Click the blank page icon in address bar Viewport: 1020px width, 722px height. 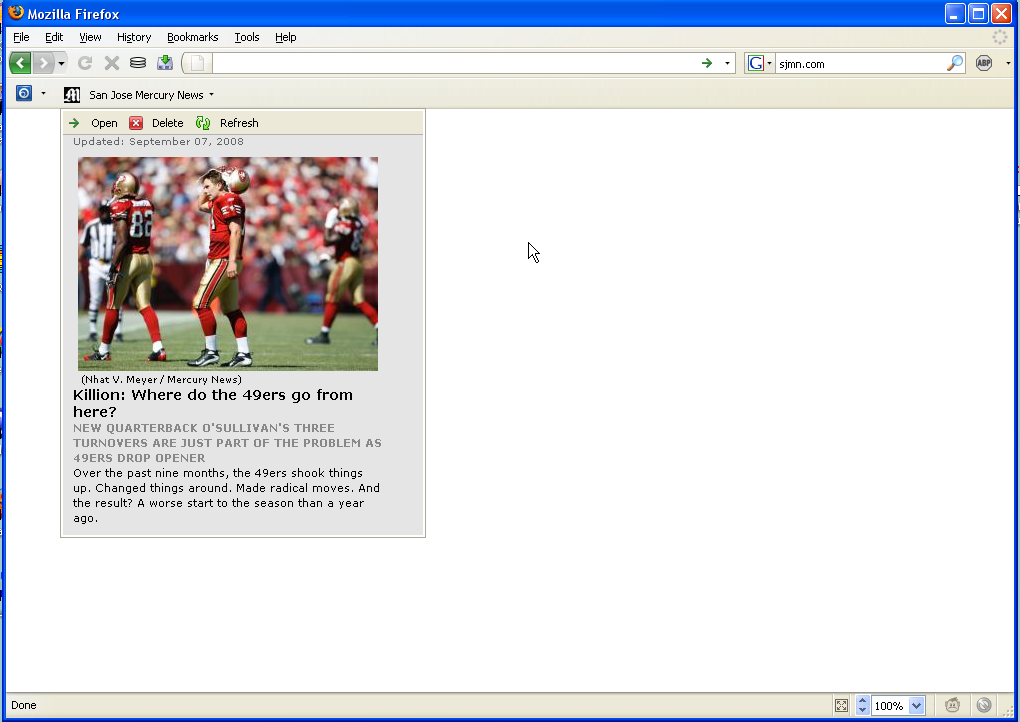click(197, 63)
